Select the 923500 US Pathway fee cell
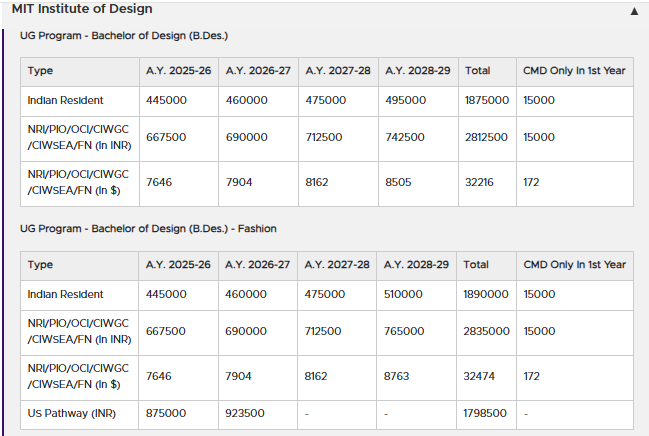 tap(246, 413)
